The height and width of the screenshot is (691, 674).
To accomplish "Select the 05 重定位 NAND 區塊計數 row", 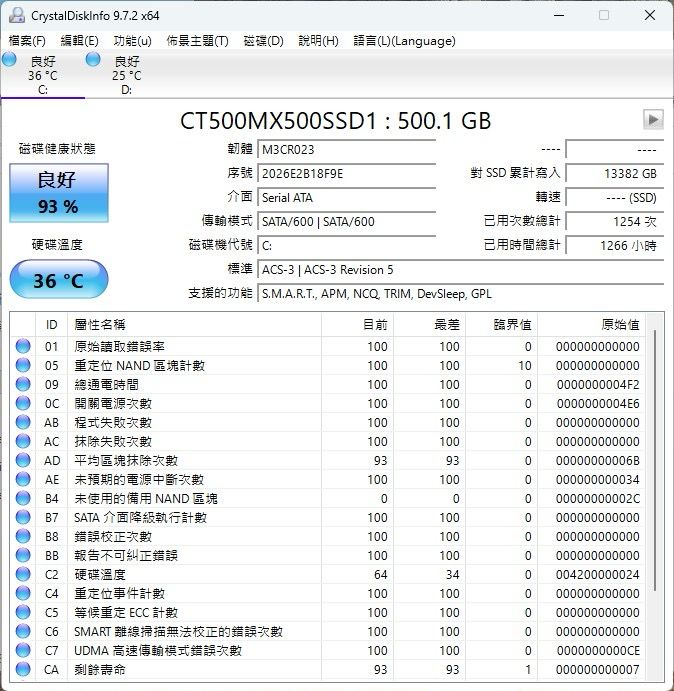I will point(140,366).
